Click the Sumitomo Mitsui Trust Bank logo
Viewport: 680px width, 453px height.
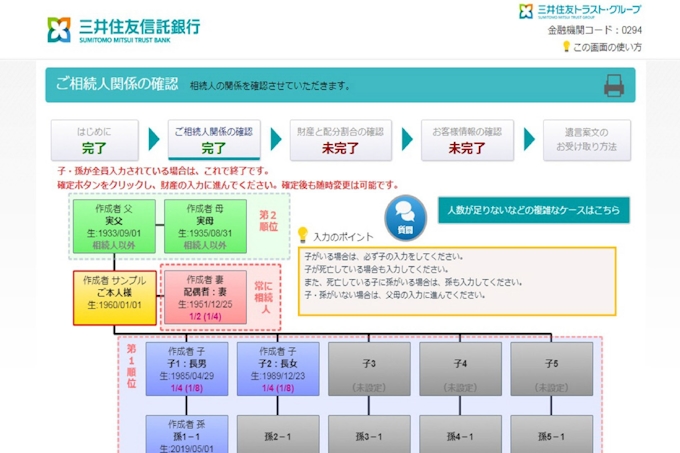point(123,29)
